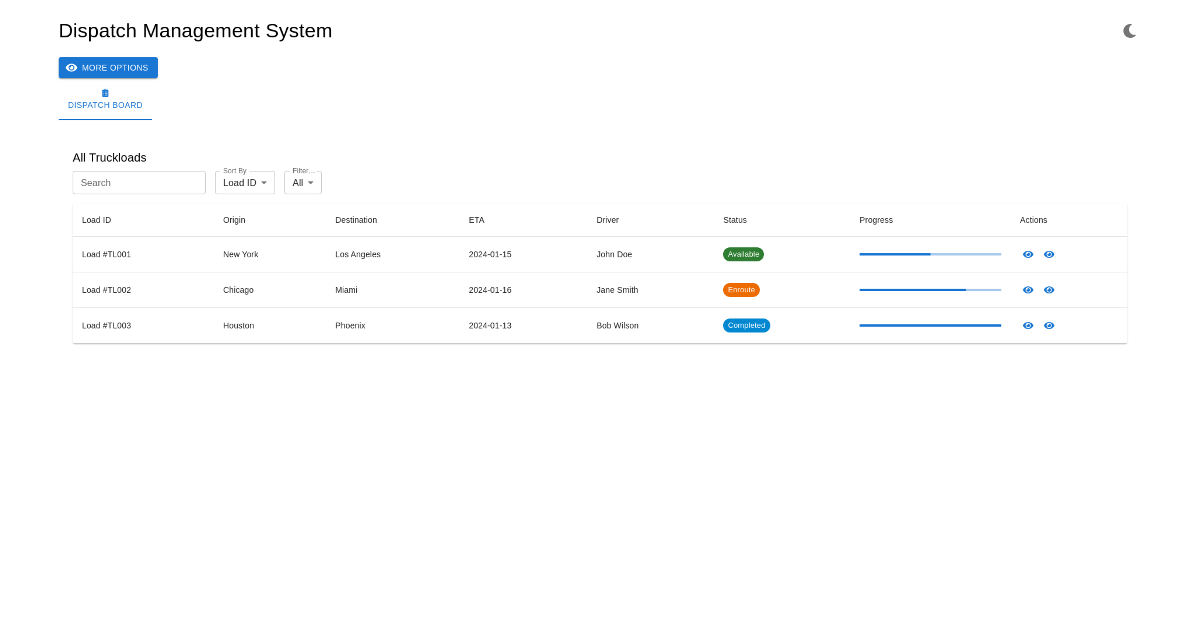Open the Filter dropdown showing All
Viewport: 1200px width, 630px height.
pos(302,182)
